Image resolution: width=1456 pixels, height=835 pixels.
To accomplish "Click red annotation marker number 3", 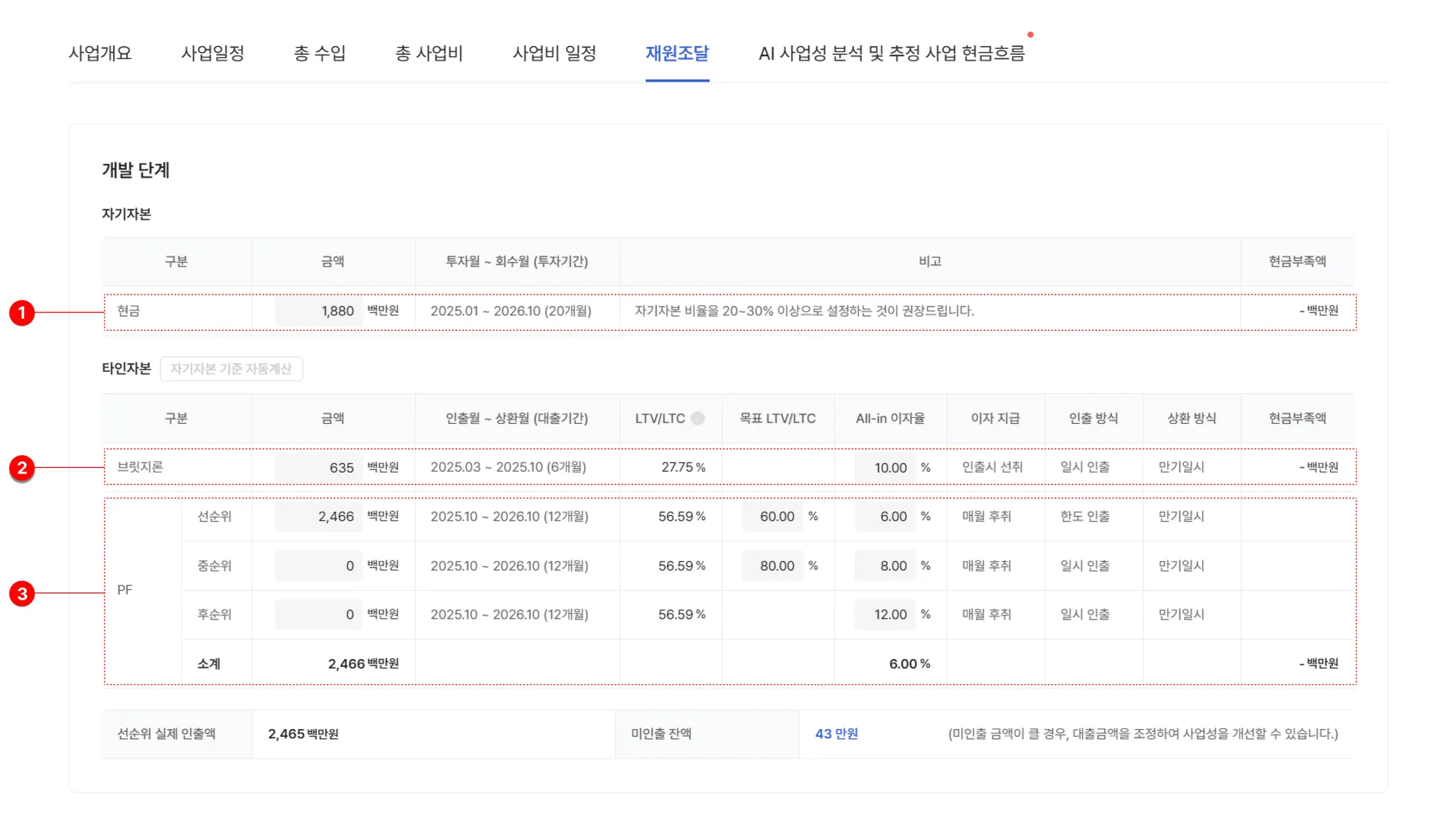I will pos(22,593).
